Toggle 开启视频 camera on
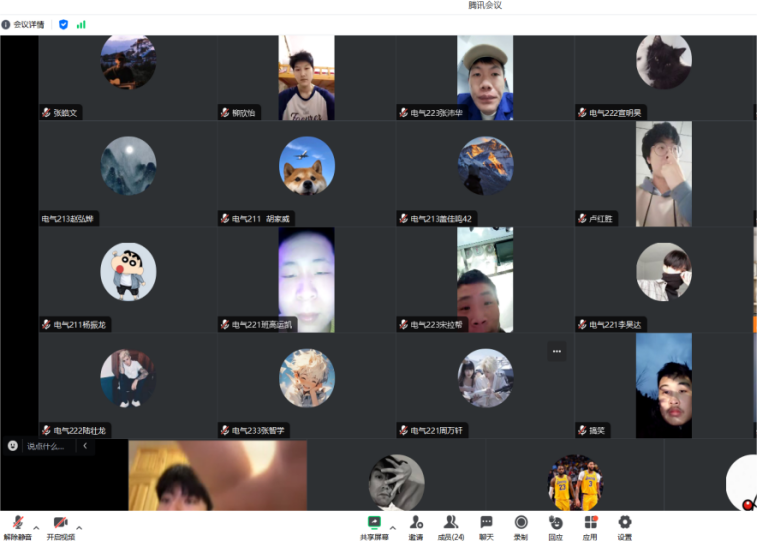Screen dimensions: 757x541 point(60,526)
